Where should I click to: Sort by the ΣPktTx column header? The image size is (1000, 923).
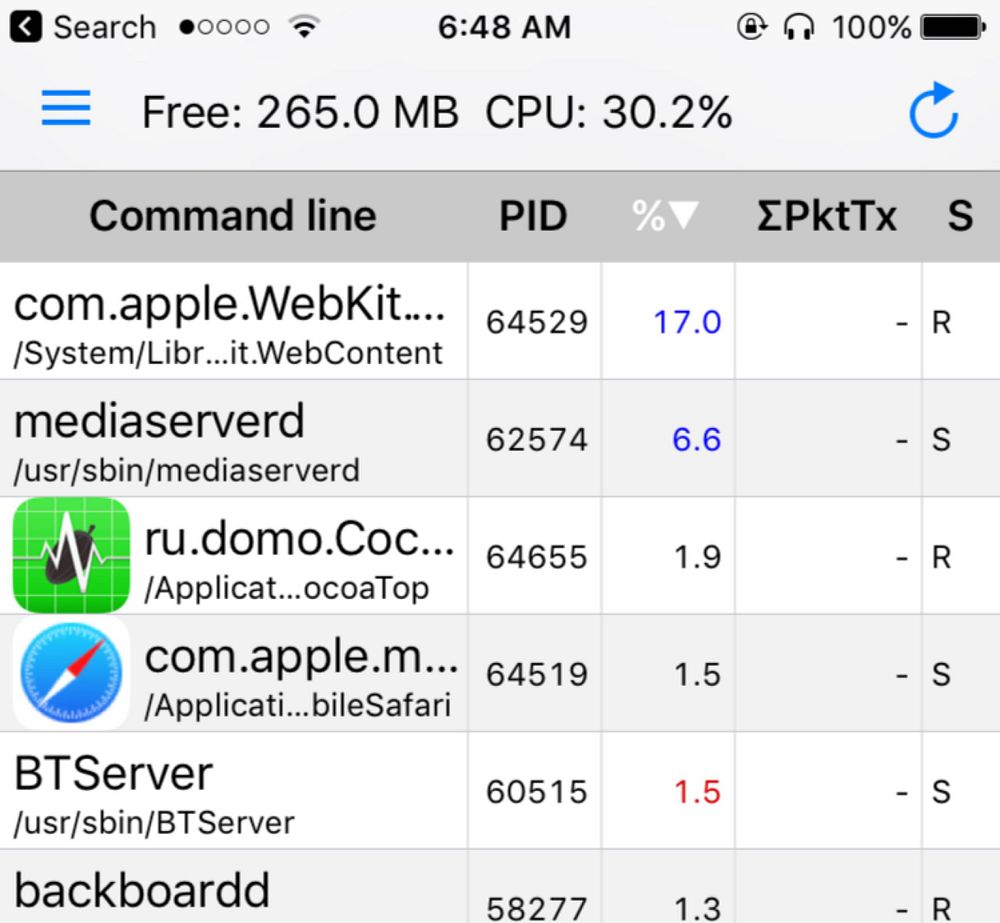point(827,216)
